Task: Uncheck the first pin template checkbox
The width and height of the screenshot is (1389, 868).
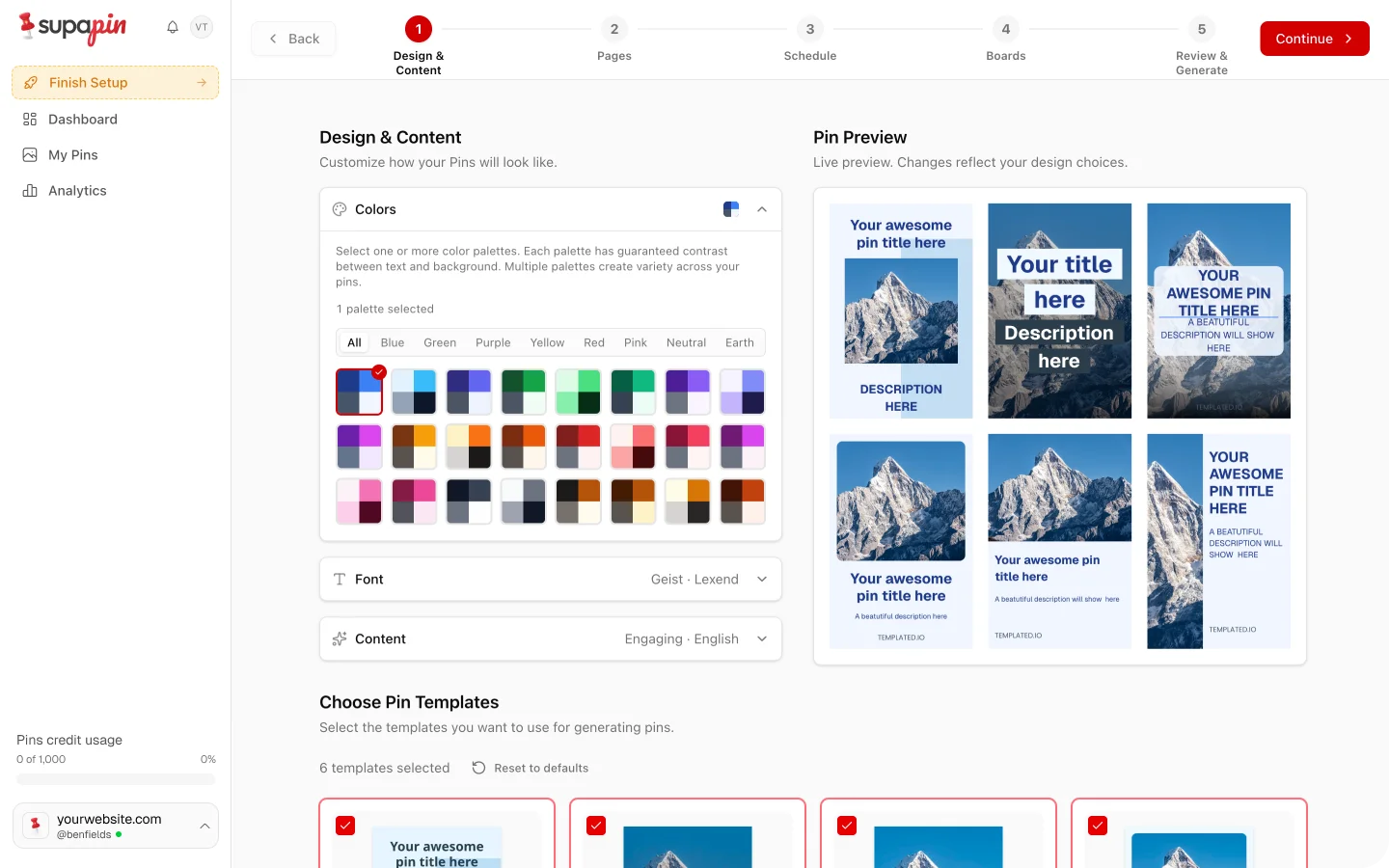Action: (345, 826)
